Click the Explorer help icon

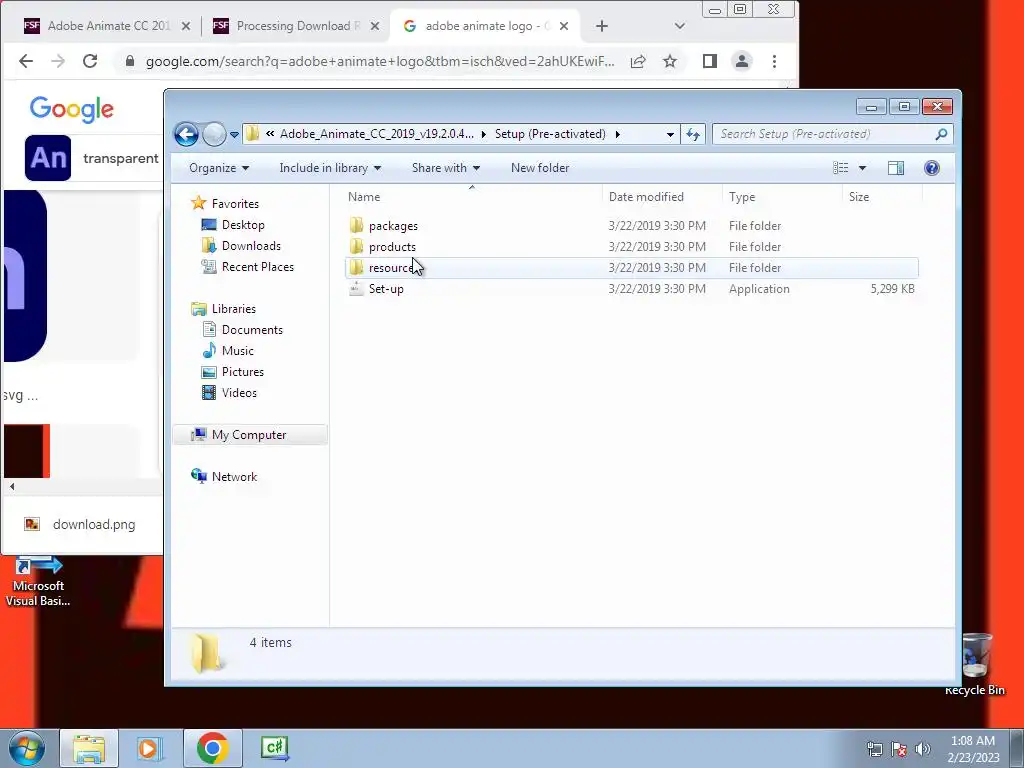pyautogui.click(x=932, y=168)
